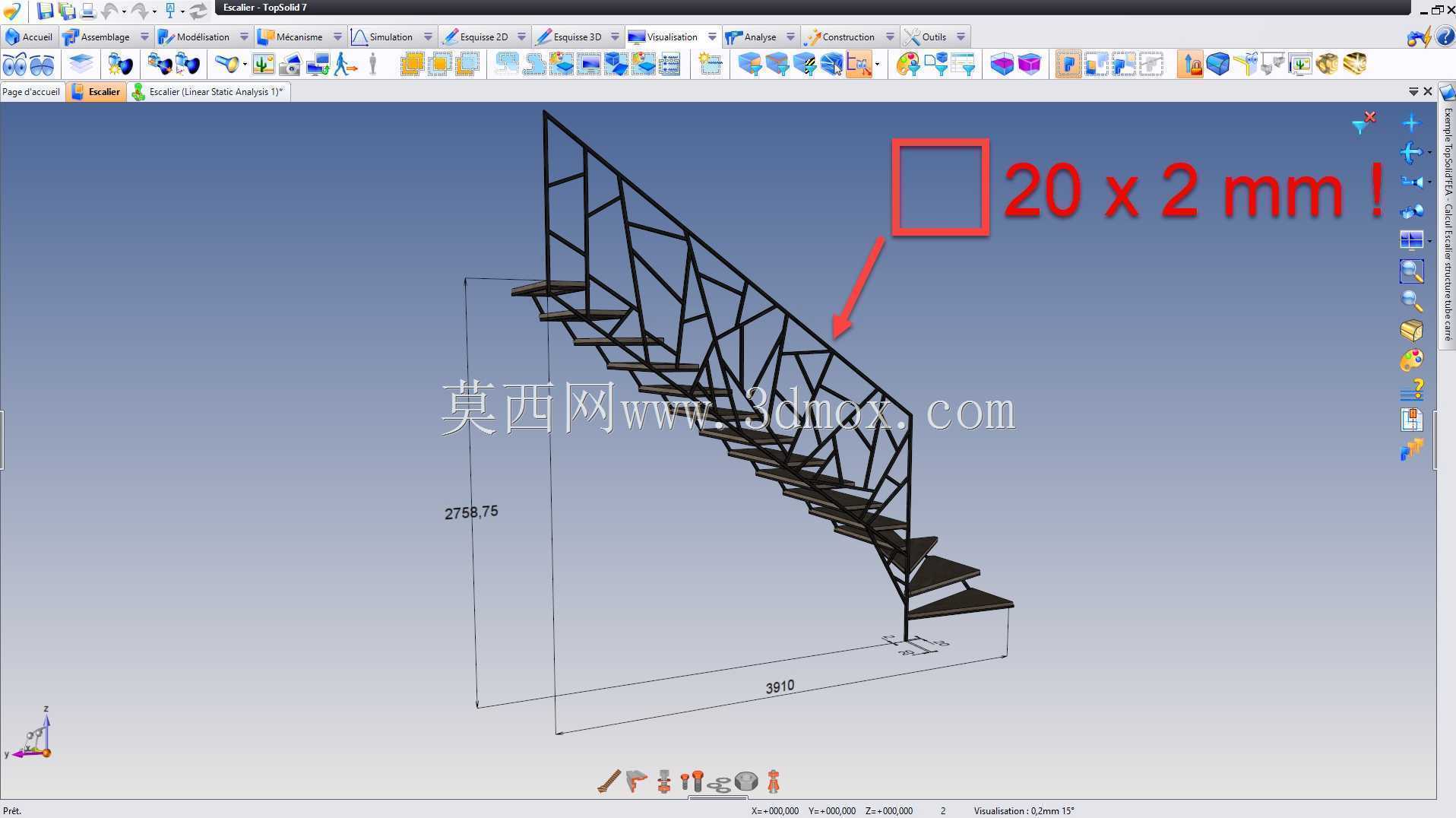
Task: Toggle the highlighted dimension display icon
Action: pyautogui.click(x=859, y=65)
